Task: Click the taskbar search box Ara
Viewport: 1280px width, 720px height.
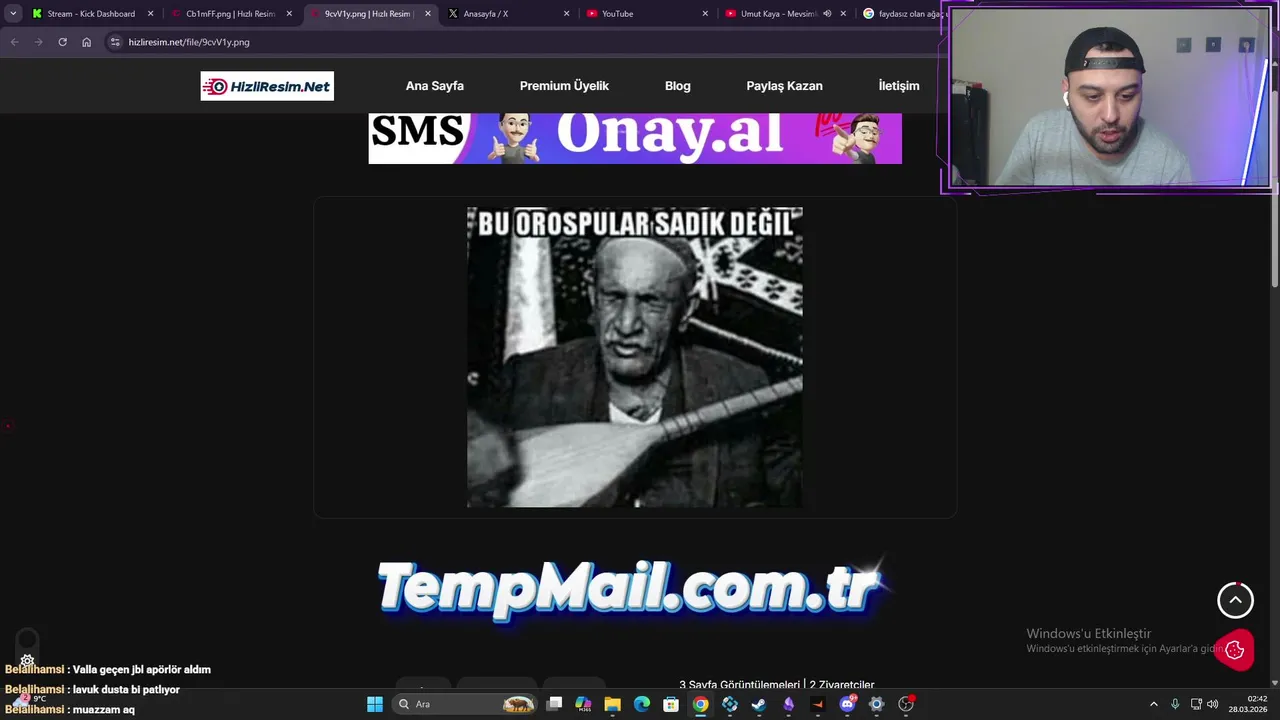Action: click(x=465, y=704)
